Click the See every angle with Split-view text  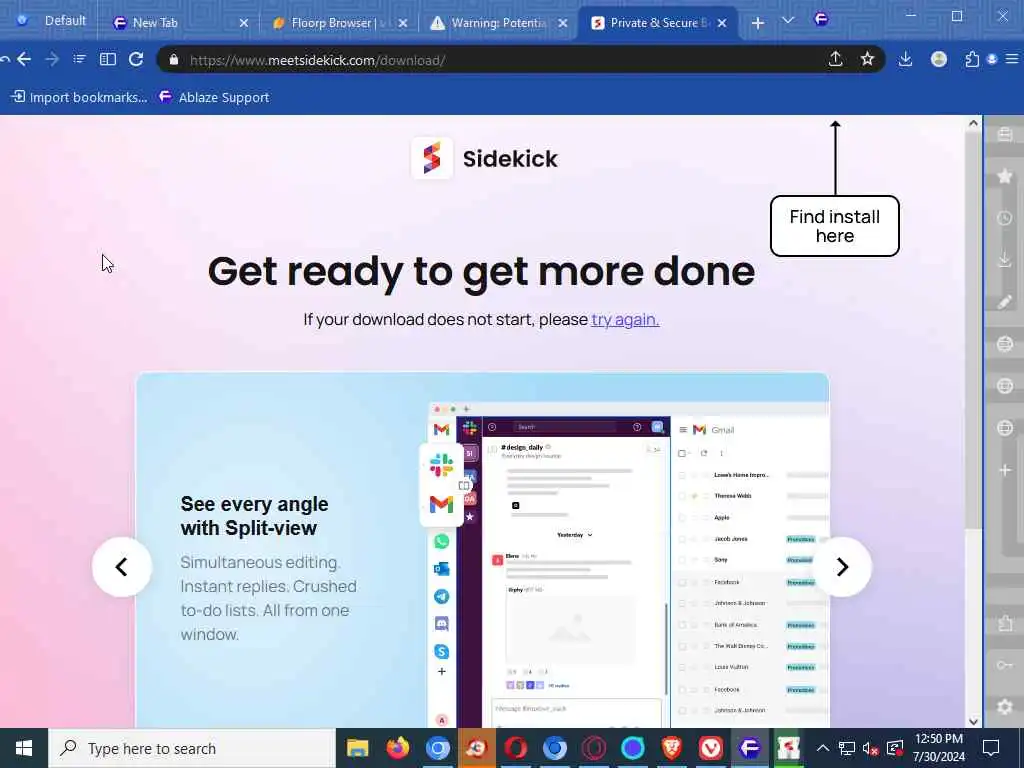coord(255,516)
